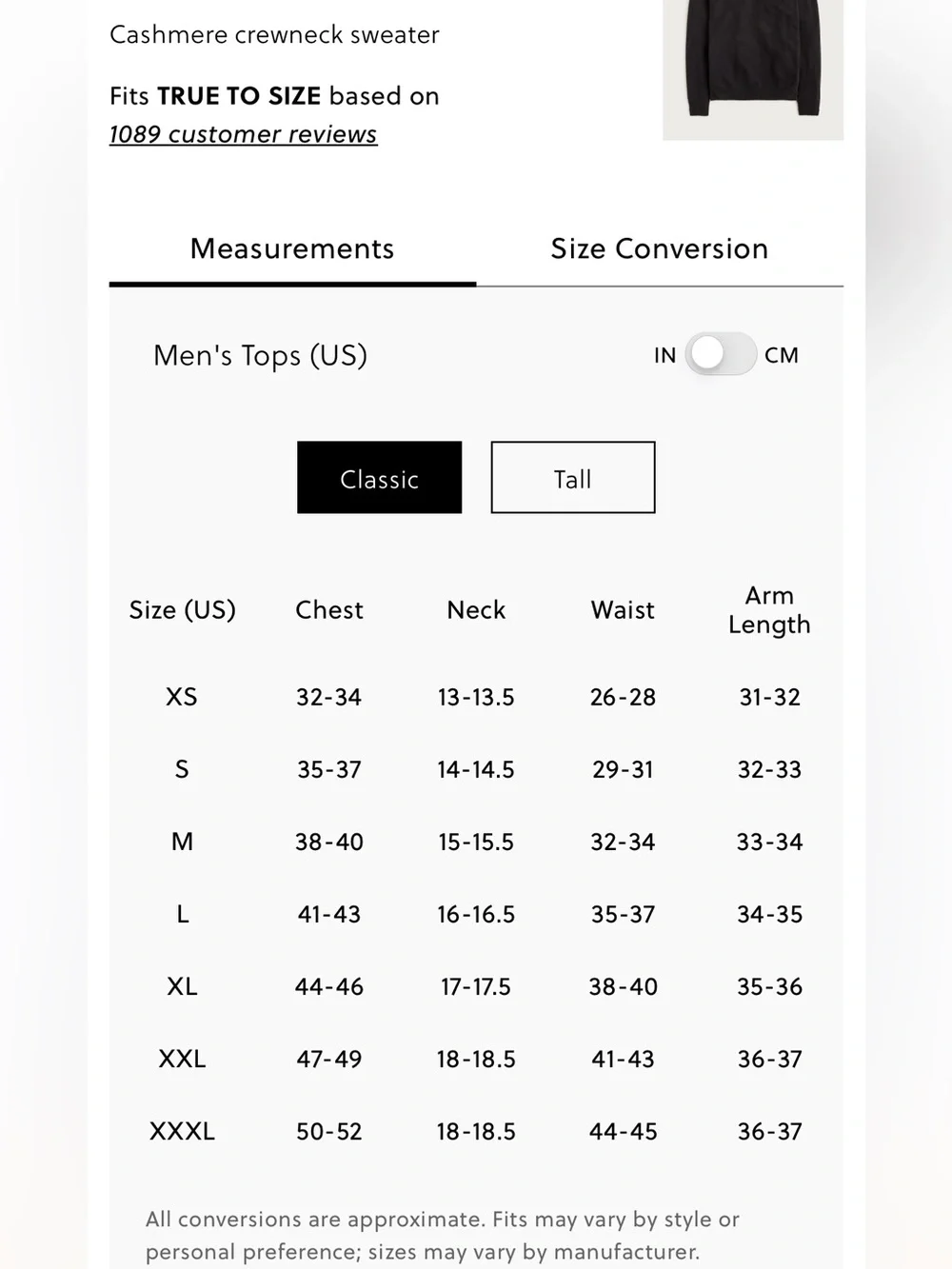Viewport: 952px width, 1269px height.
Task: Choose the Classic fit button
Action: click(379, 477)
